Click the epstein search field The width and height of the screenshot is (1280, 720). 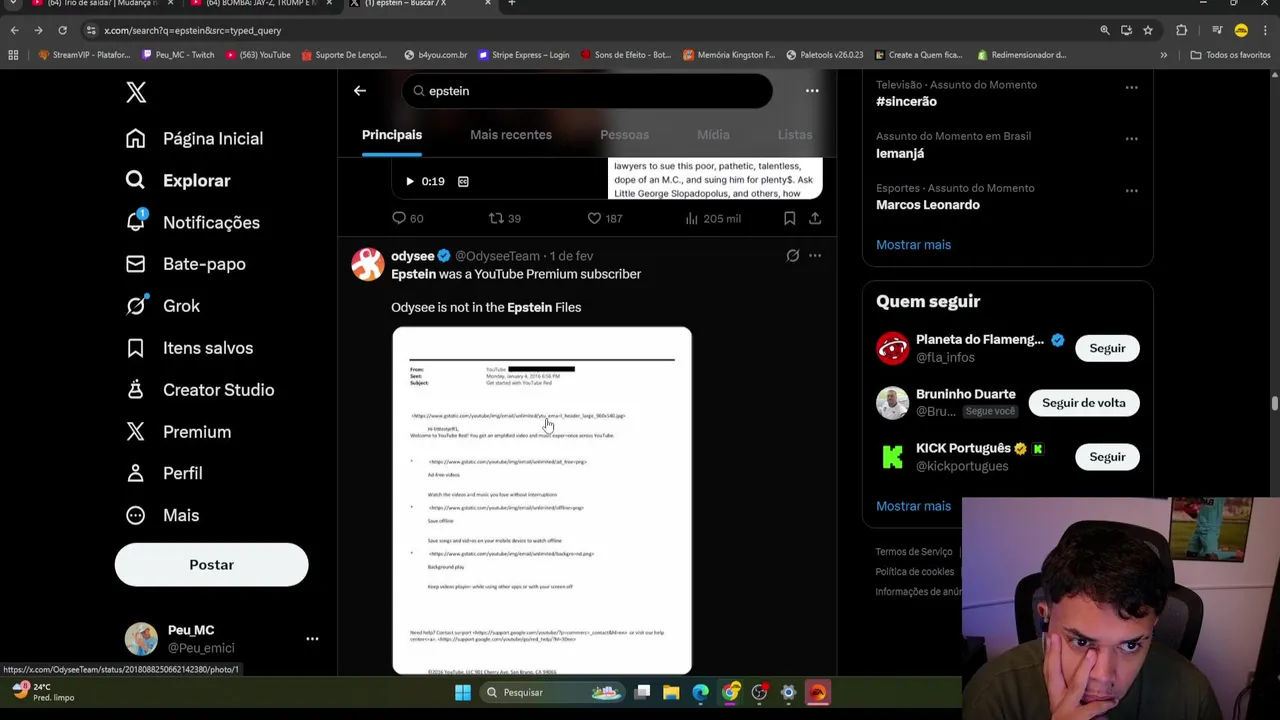click(x=587, y=91)
